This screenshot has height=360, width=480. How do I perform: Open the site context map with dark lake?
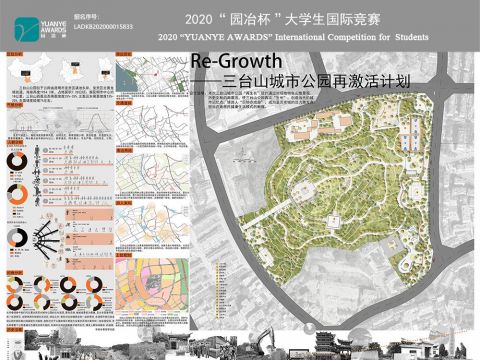(152, 74)
